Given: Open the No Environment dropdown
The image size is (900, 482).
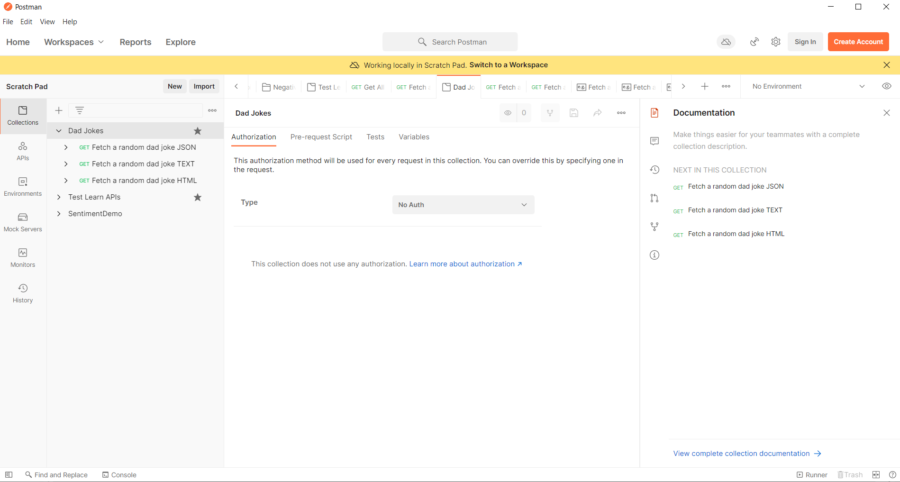Looking at the screenshot, I should point(808,87).
